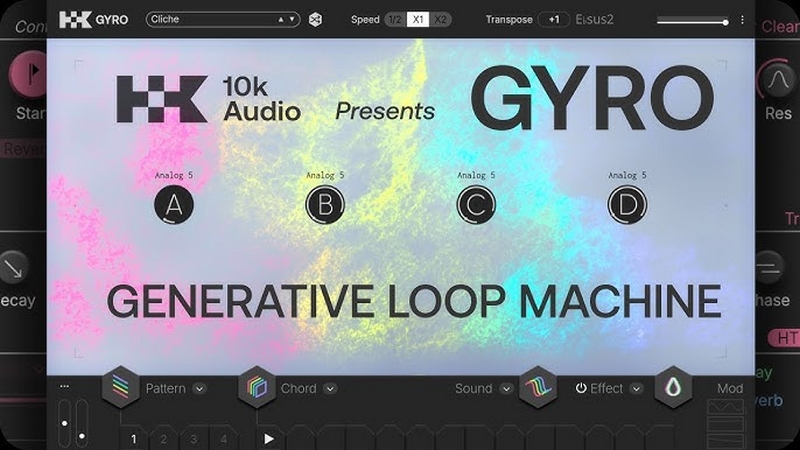Click the Decay arrow knob in background window

point(14,267)
